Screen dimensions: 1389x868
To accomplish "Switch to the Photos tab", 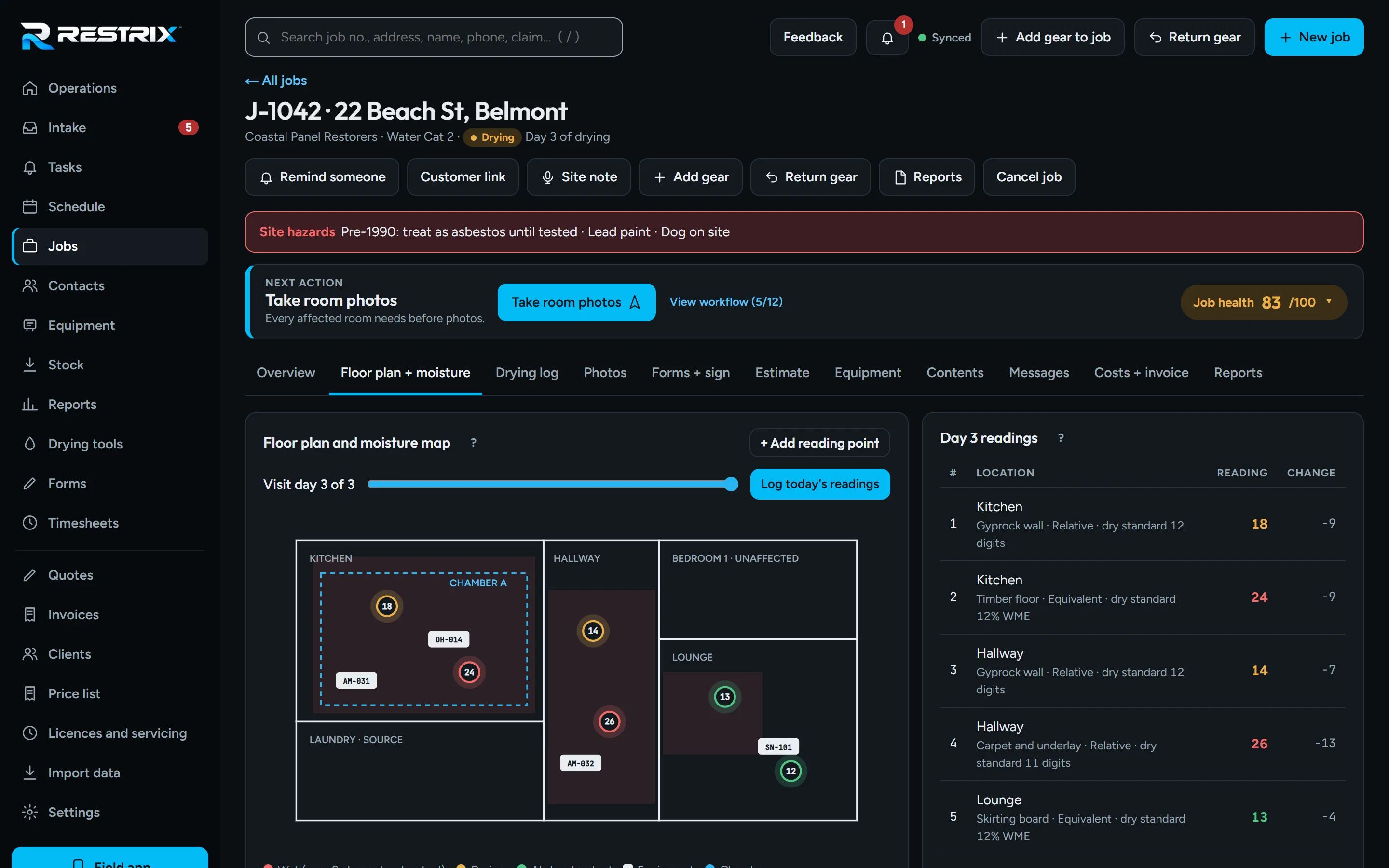I will pyautogui.click(x=605, y=373).
